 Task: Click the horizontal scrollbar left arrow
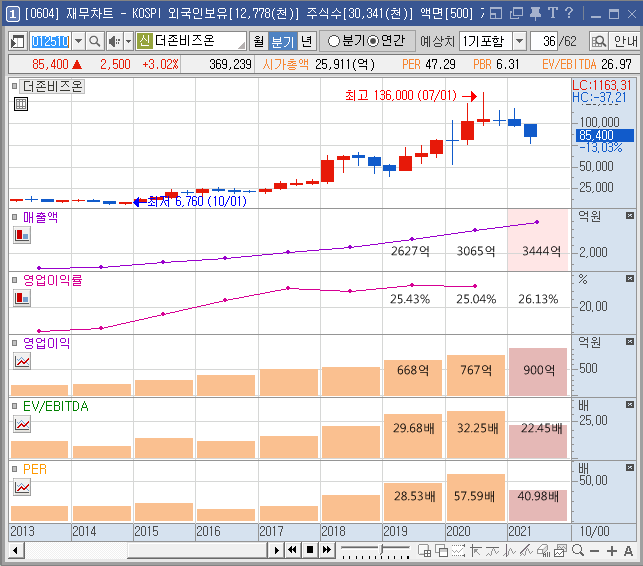pyautogui.click(x=16, y=550)
